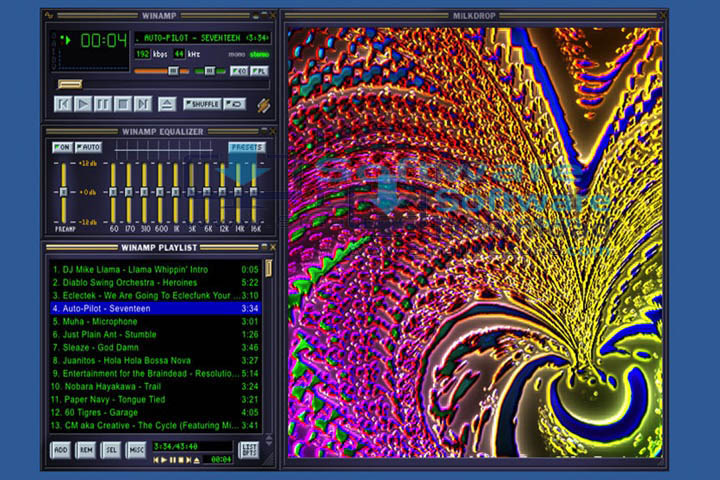
Task: Click the mini Next icon in playlist footer
Action: click(x=189, y=460)
